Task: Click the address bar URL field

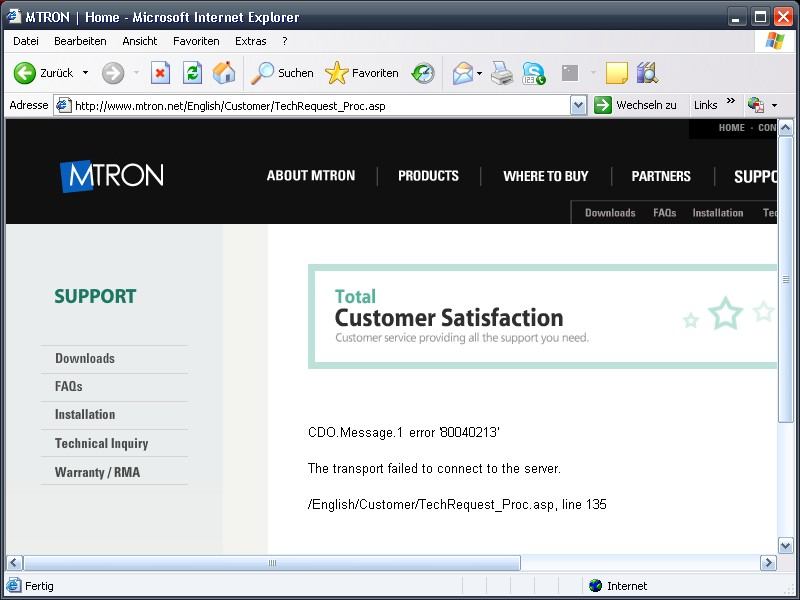Action: [x=319, y=106]
